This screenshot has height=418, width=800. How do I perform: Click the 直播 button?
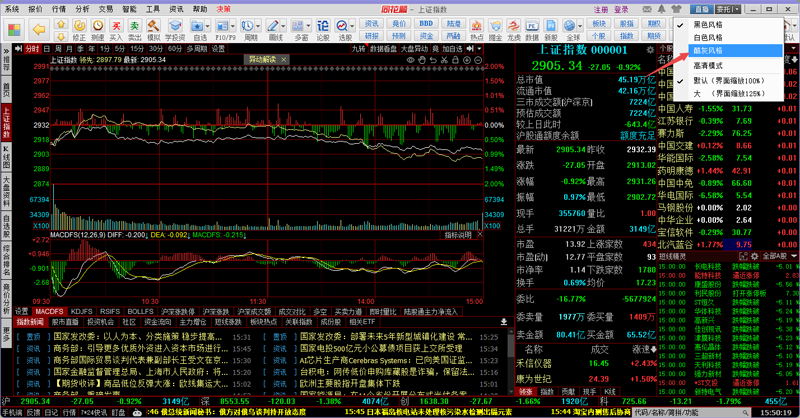click(x=702, y=9)
